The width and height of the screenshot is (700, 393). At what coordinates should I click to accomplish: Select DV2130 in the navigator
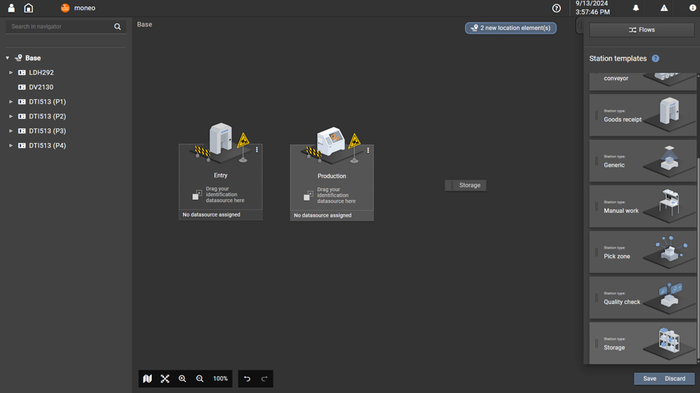coord(41,87)
